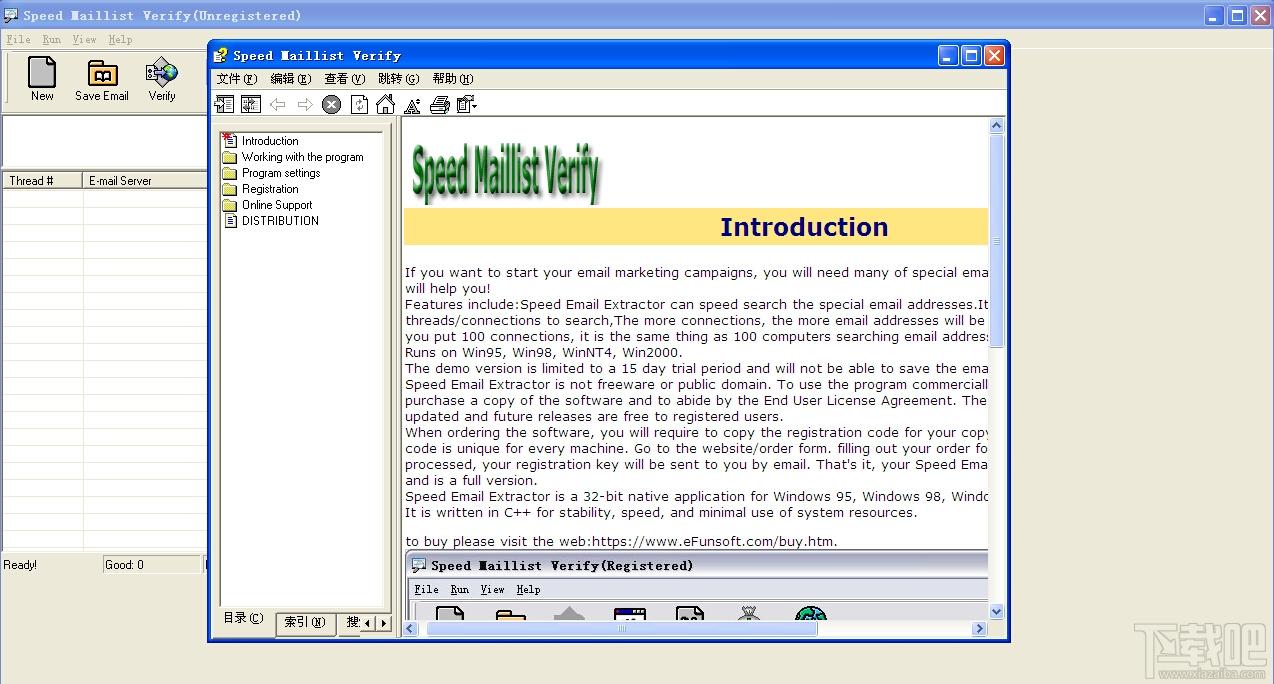This screenshot has width=1274, height=684.
Task: Click the Forward arrow in help toolbar
Action: click(x=305, y=104)
